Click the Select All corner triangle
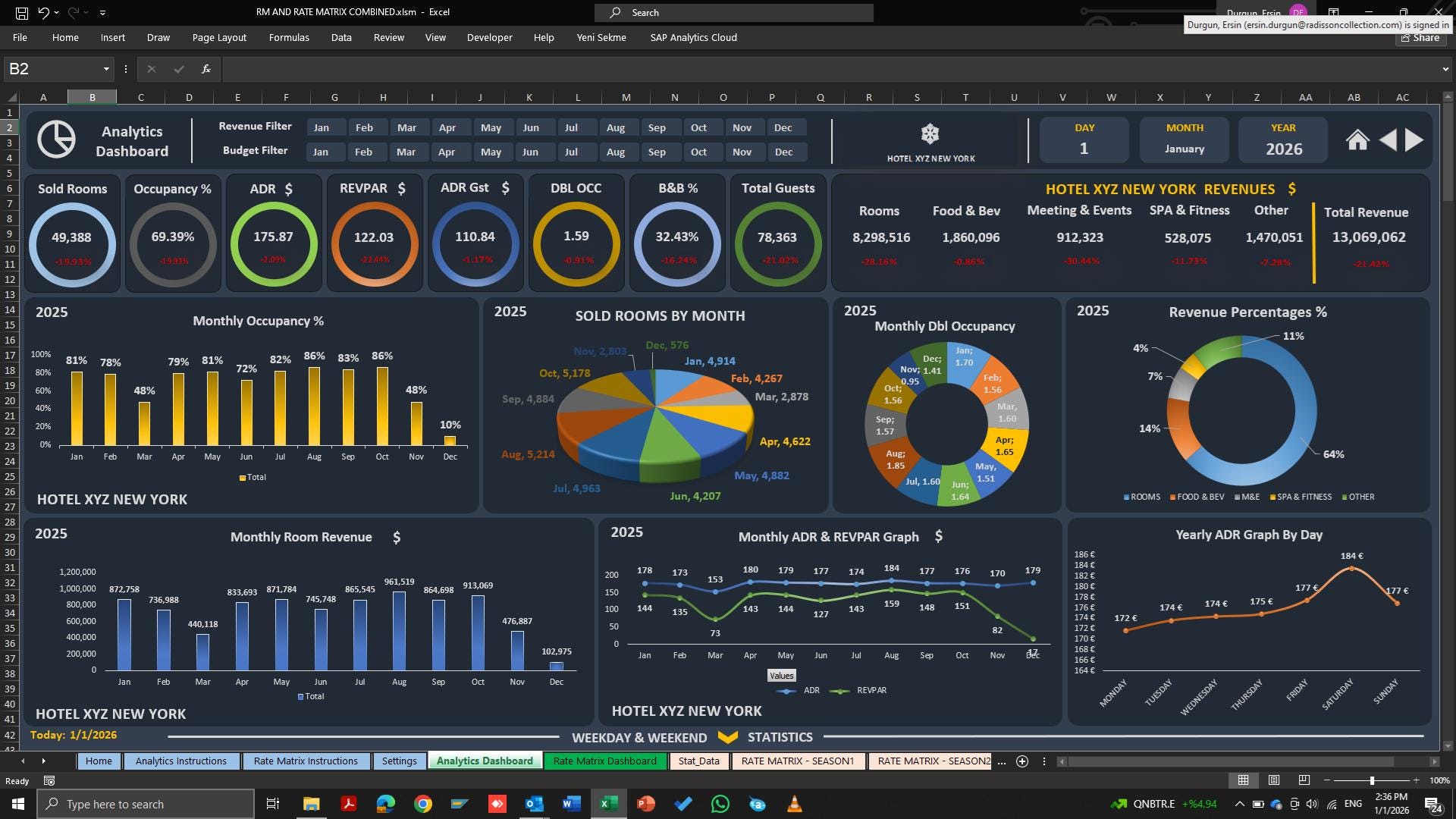Screen dimensions: 1456x819 (x=11, y=97)
